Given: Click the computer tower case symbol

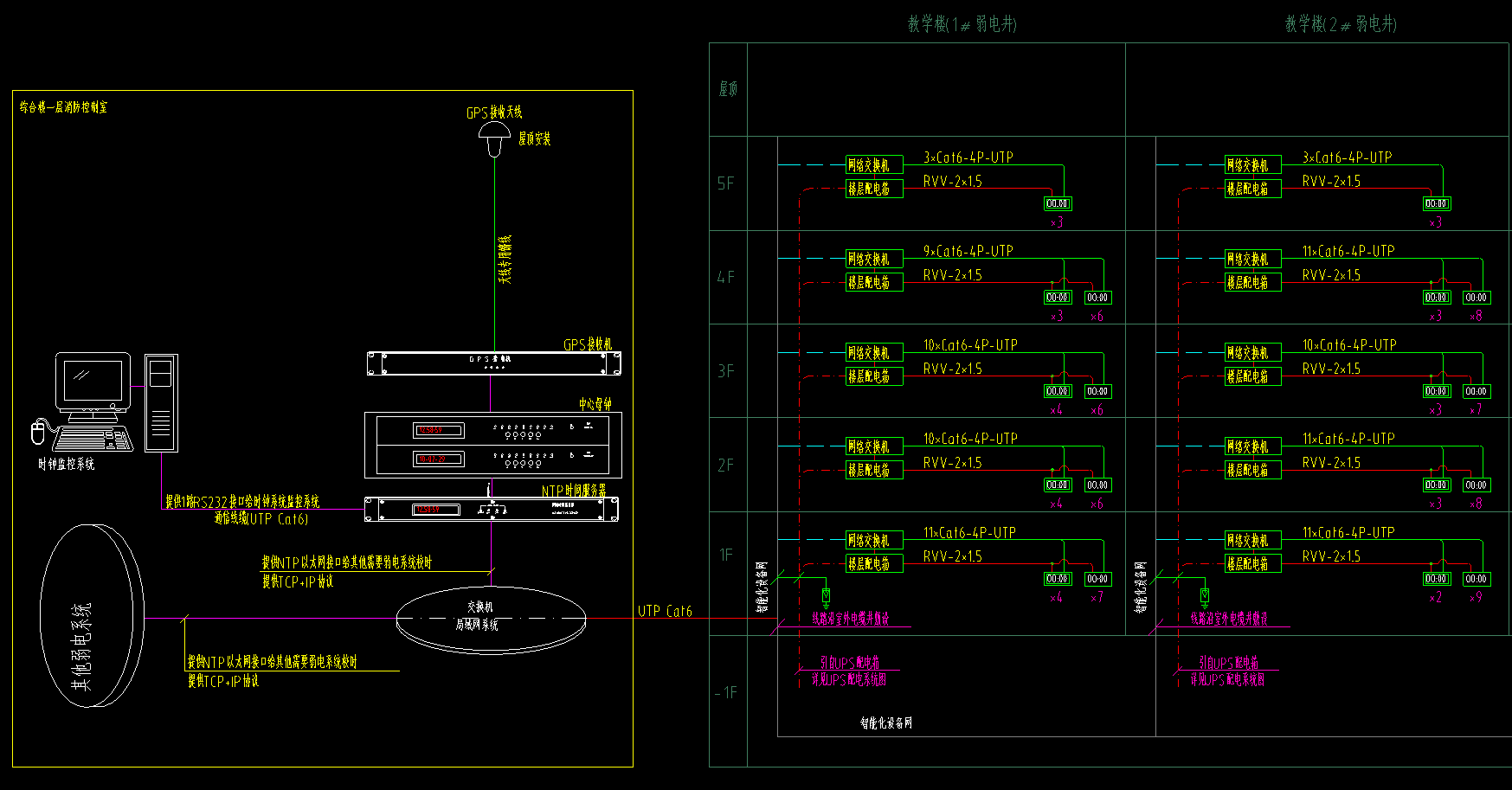Looking at the screenshot, I should [x=161, y=402].
